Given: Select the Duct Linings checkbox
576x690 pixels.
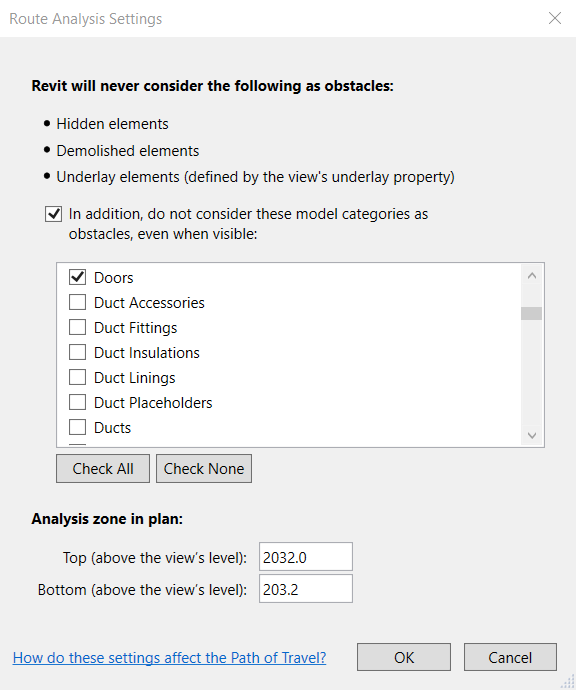Looking at the screenshot, I should click(x=77, y=378).
